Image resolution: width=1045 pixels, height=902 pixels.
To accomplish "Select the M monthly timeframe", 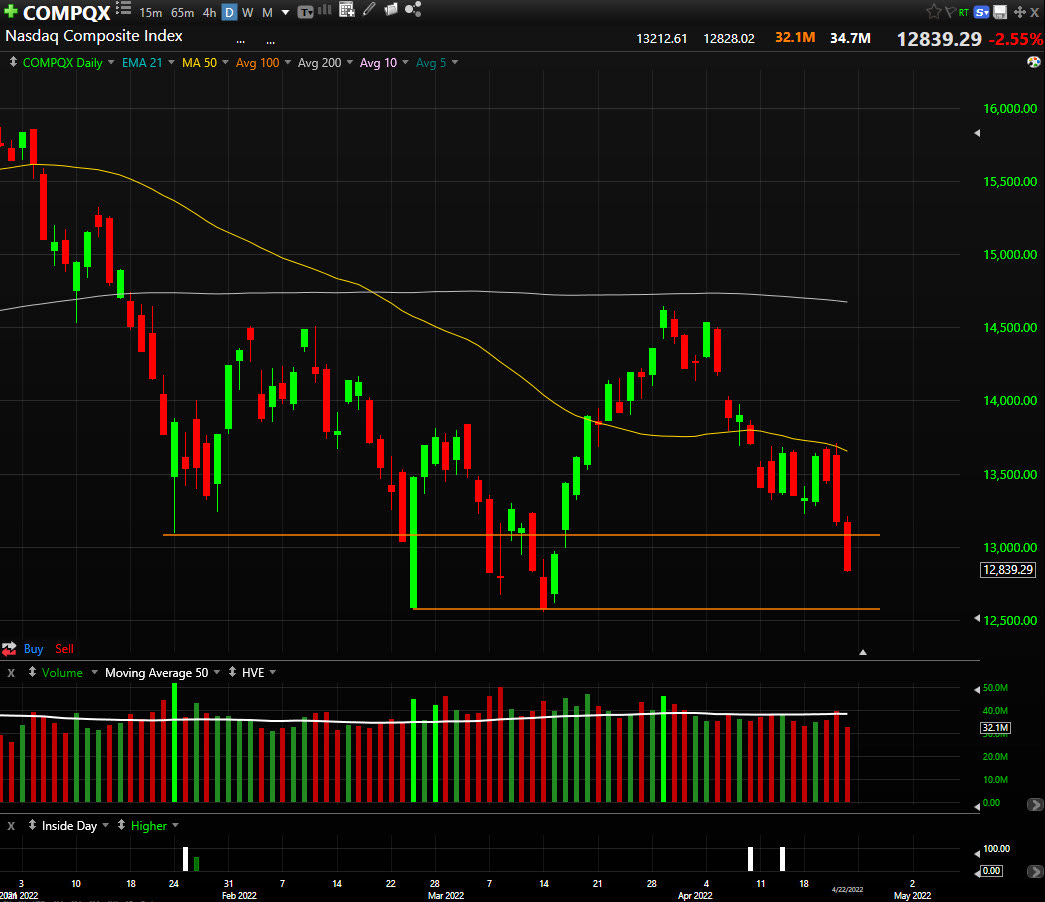I will (x=267, y=13).
